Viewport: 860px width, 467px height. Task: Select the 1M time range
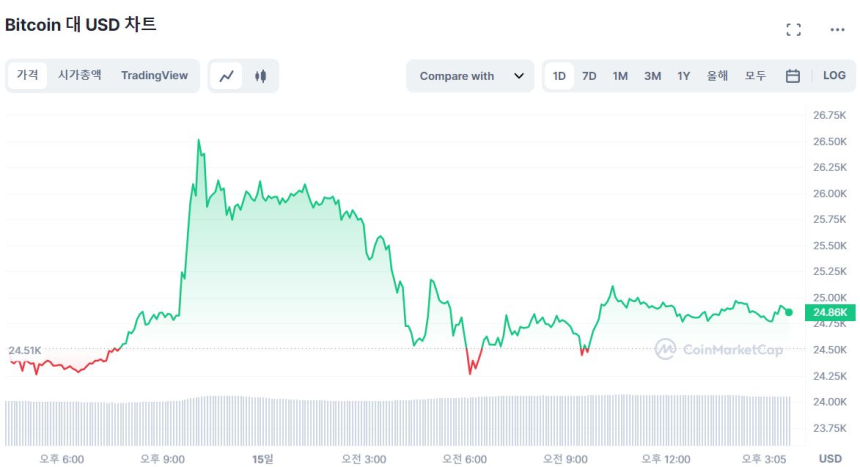point(620,76)
